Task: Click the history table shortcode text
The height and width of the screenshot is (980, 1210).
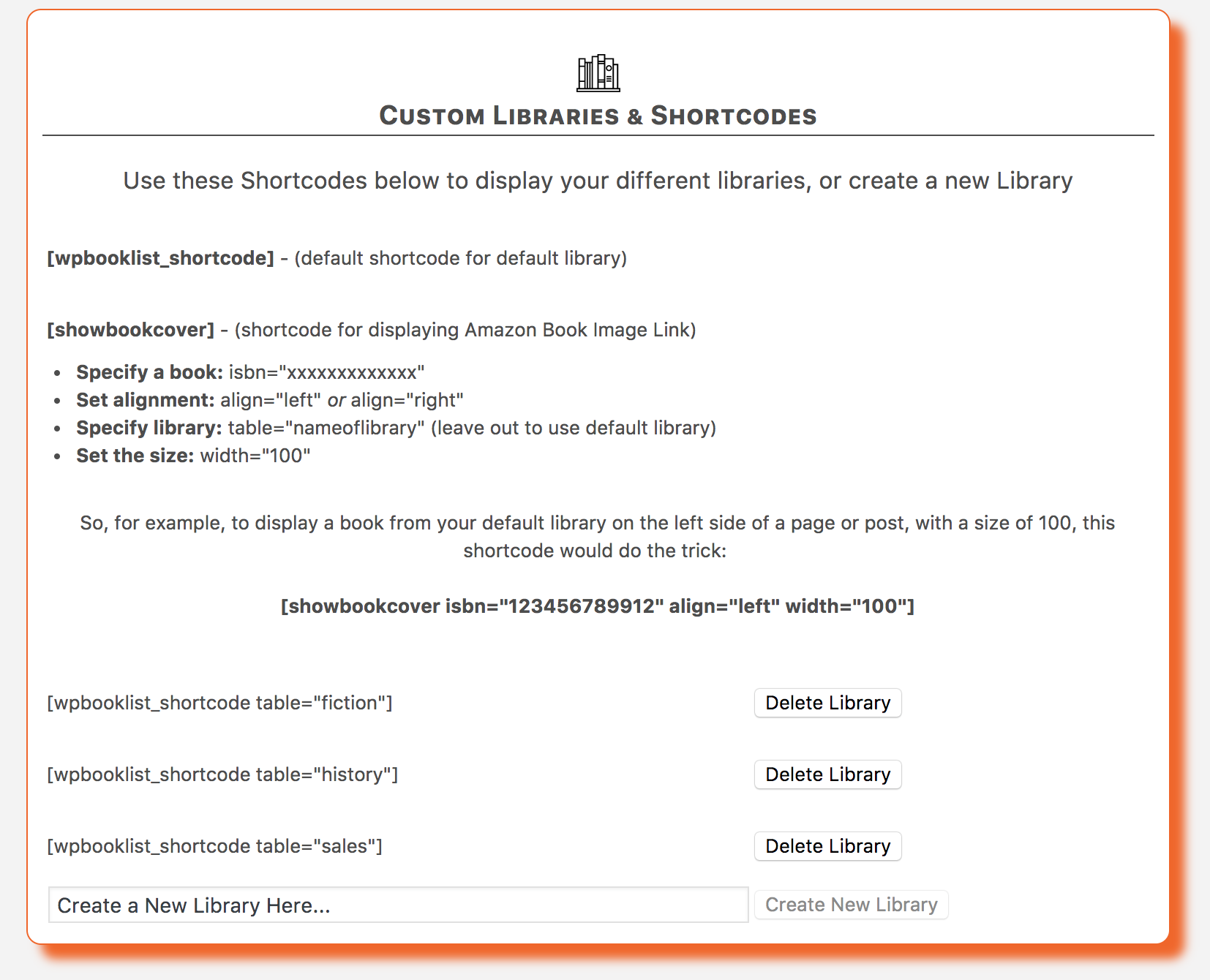Action: (x=222, y=774)
